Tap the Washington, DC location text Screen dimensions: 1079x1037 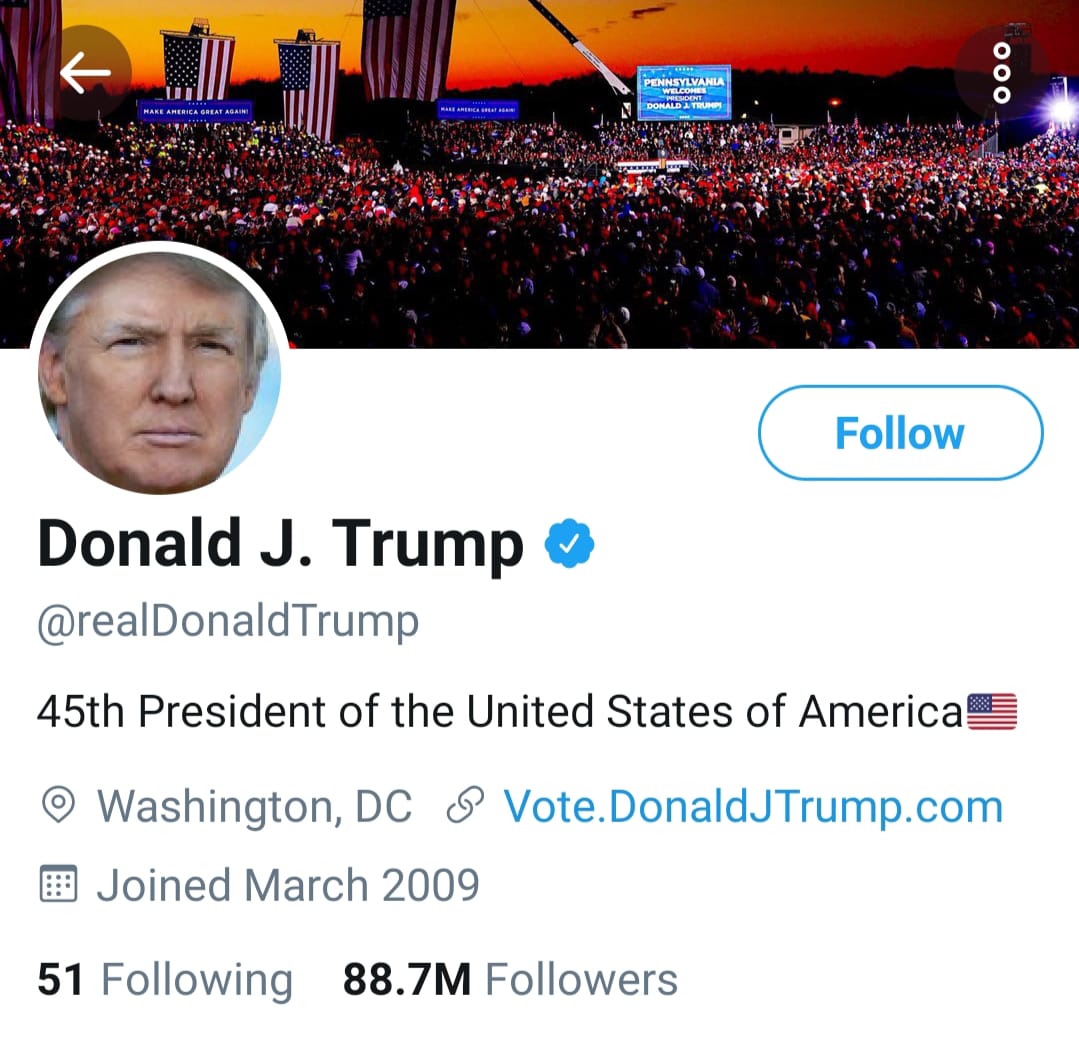coord(254,806)
